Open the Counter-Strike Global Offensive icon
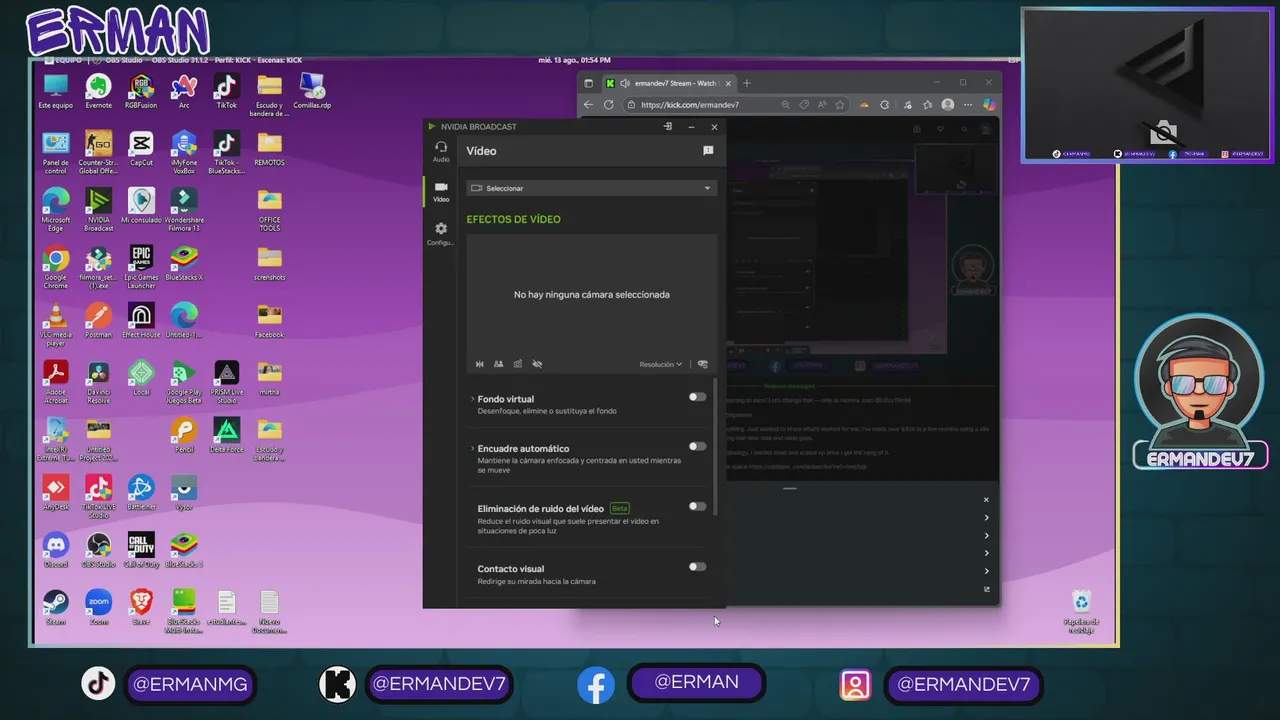 pos(98,152)
